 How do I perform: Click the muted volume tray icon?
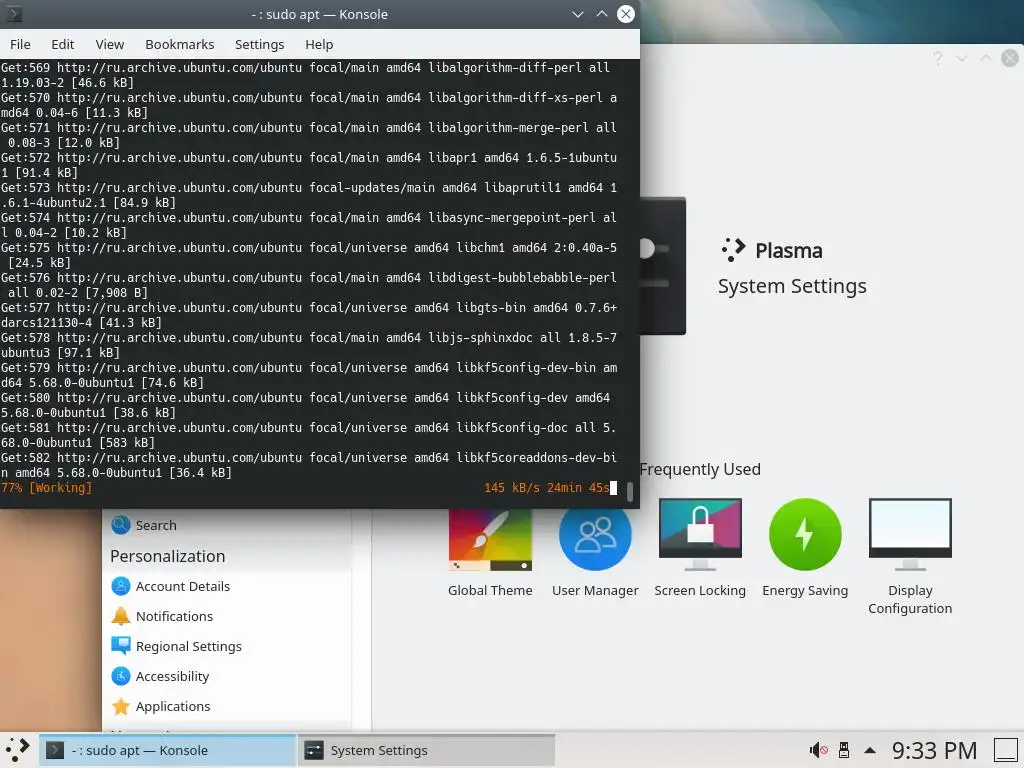click(819, 750)
